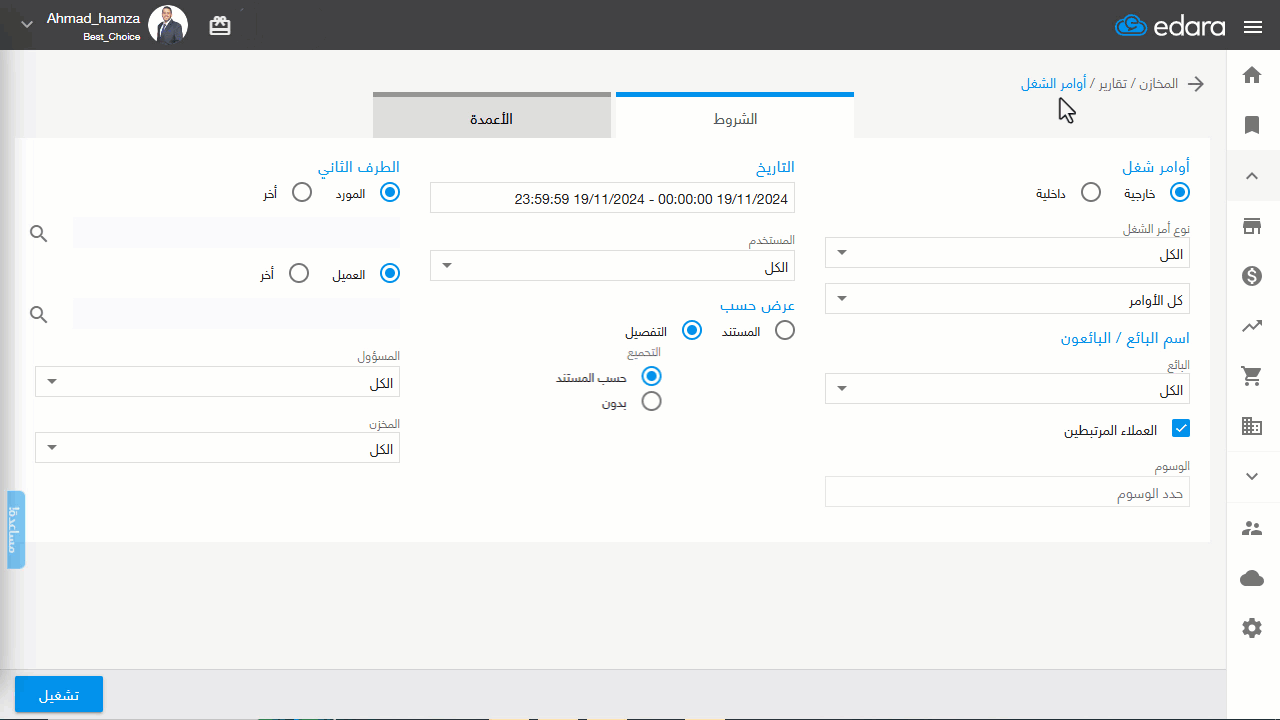The width and height of the screenshot is (1280, 720).
Task: Select the خارجية radio button
Action: pyautogui.click(x=1180, y=192)
